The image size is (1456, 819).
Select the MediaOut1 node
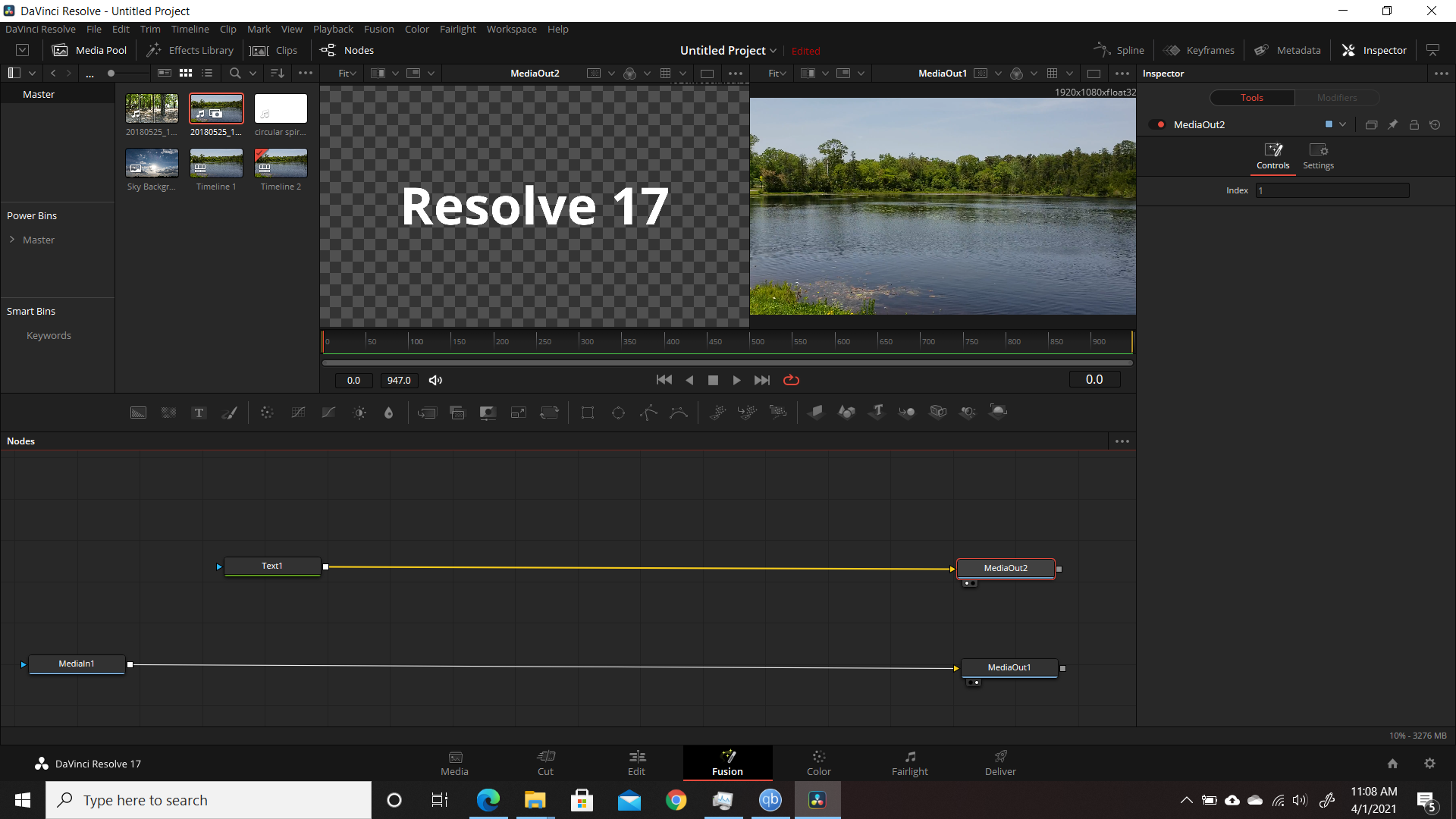[1009, 667]
